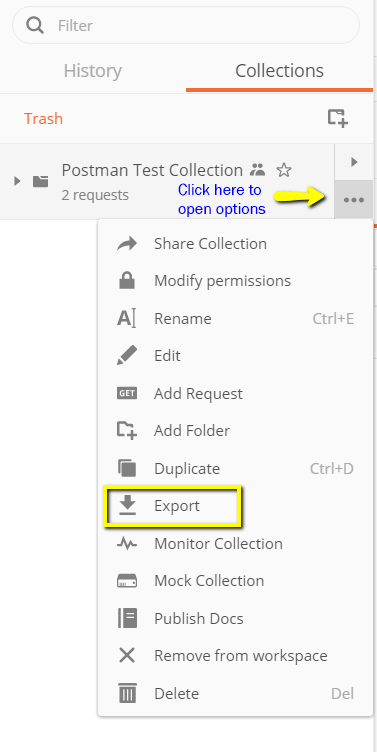The image size is (377, 752).
Task: Star the Postman Test Collection
Action: pos(284,170)
